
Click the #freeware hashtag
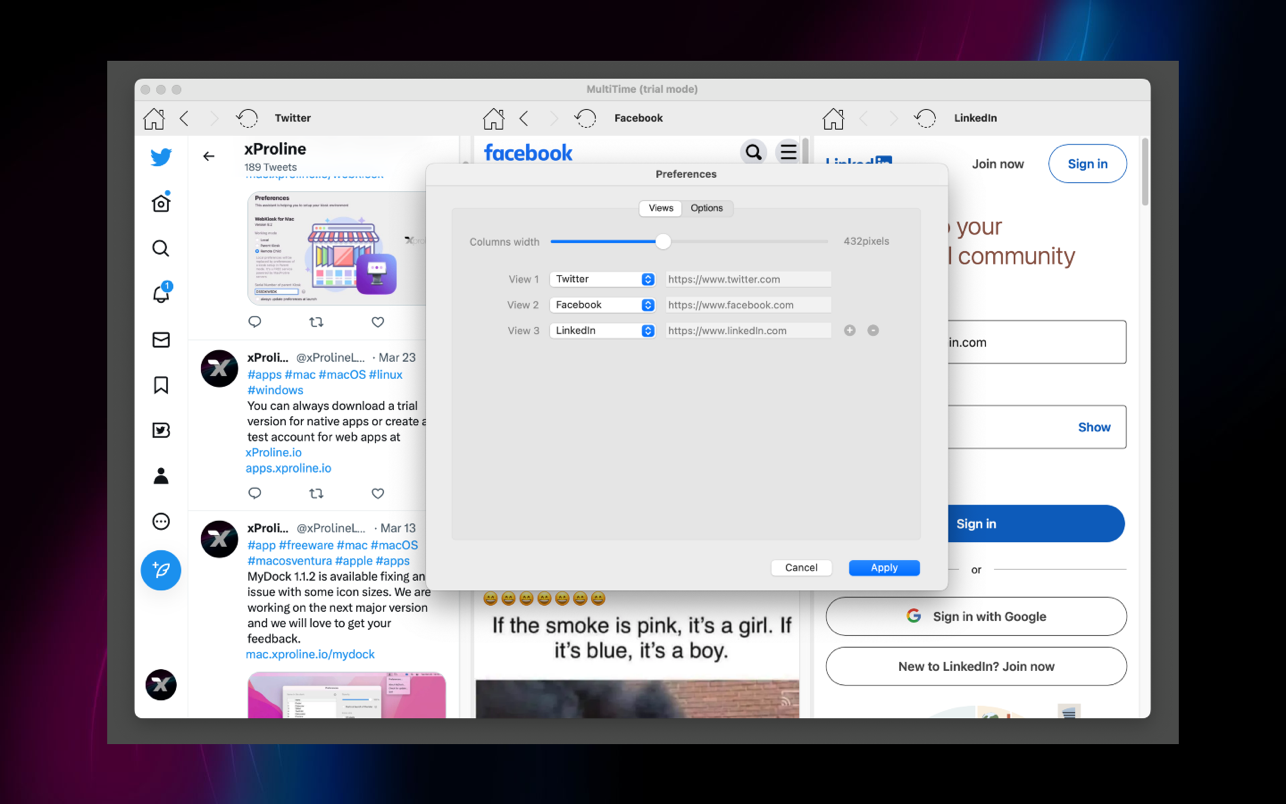306,545
